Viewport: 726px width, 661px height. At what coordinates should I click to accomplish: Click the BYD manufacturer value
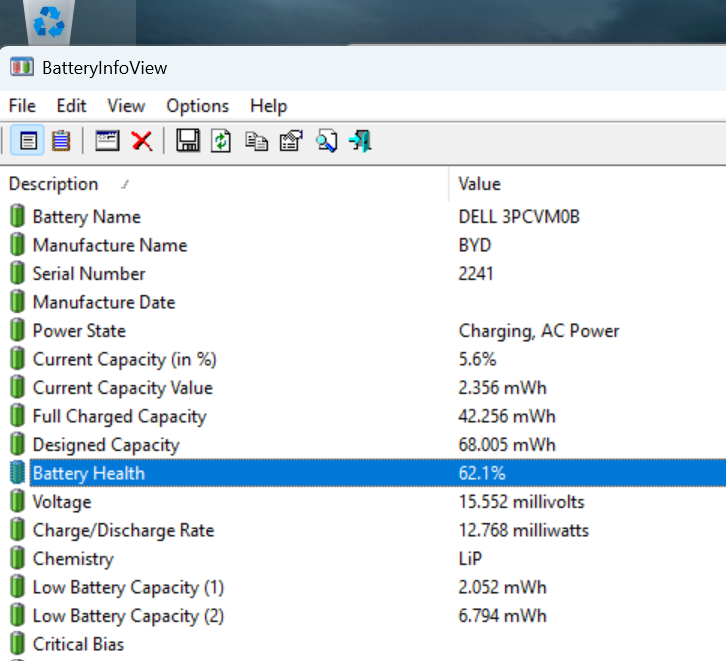(x=475, y=245)
